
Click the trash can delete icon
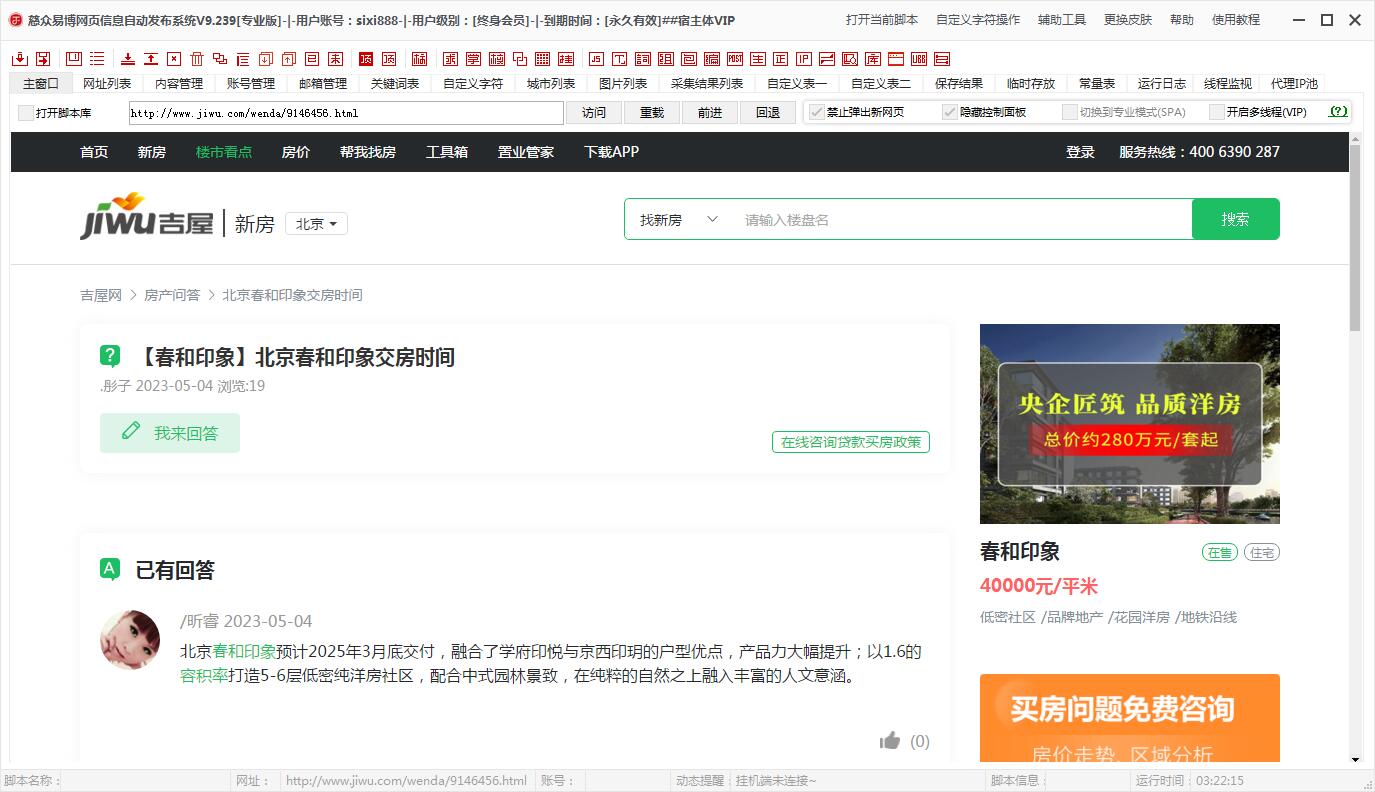197,59
